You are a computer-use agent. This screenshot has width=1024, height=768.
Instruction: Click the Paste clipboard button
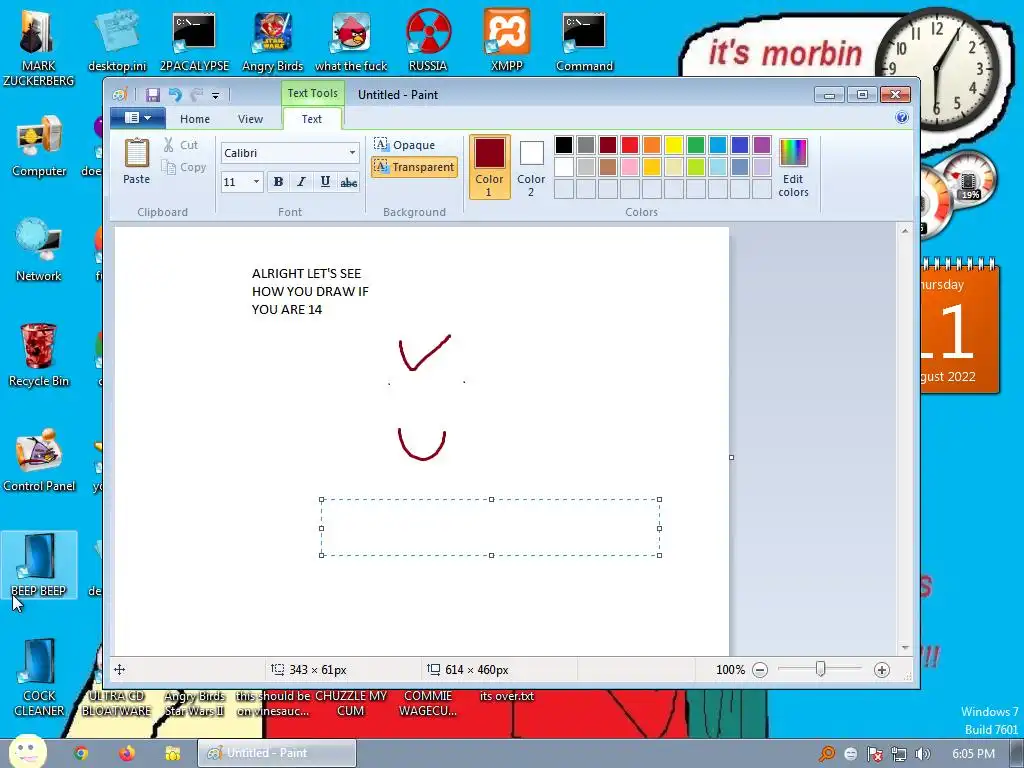point(136,161)
